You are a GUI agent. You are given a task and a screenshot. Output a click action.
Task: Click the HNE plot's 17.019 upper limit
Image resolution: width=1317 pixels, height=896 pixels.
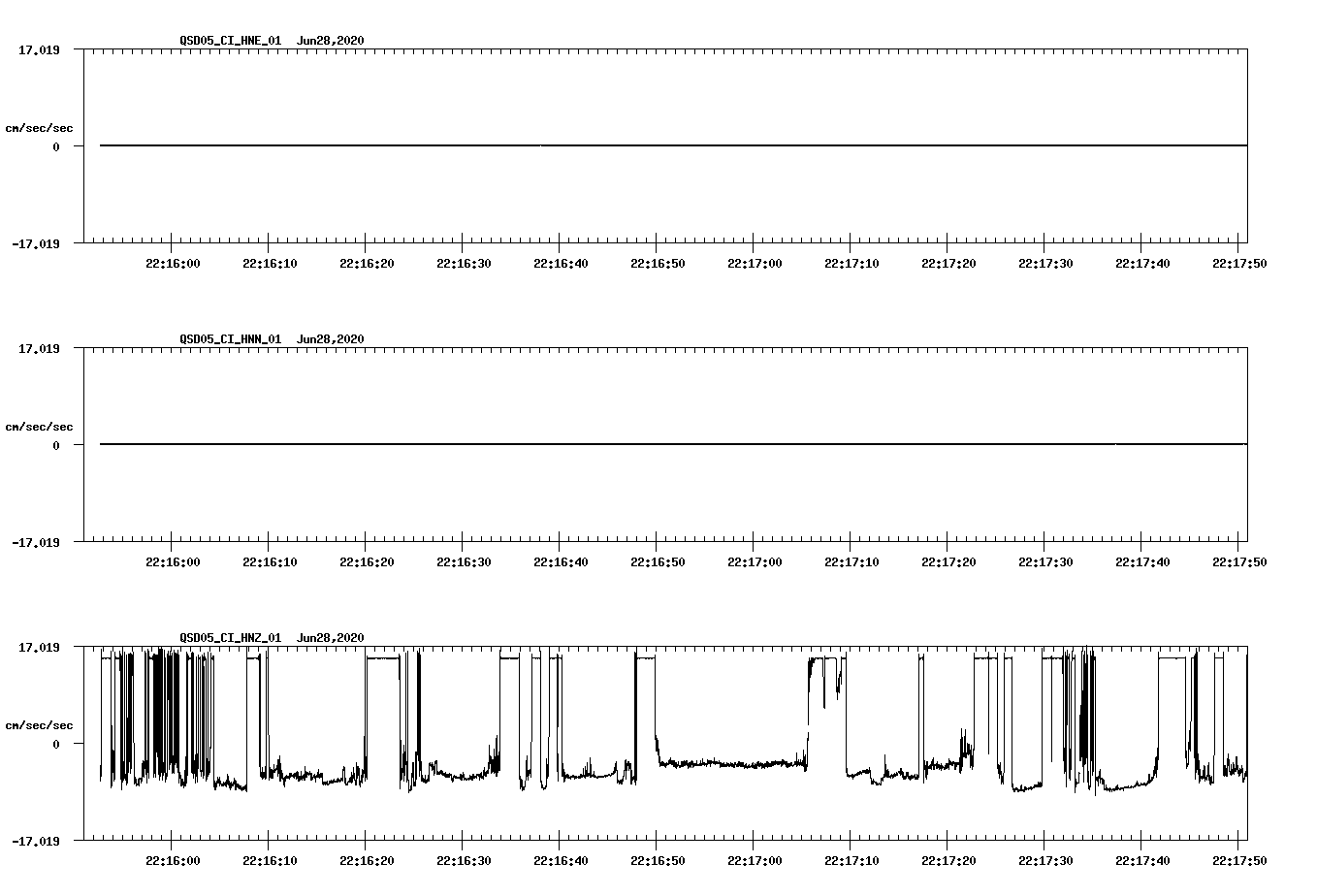click(x=39, y=49)
